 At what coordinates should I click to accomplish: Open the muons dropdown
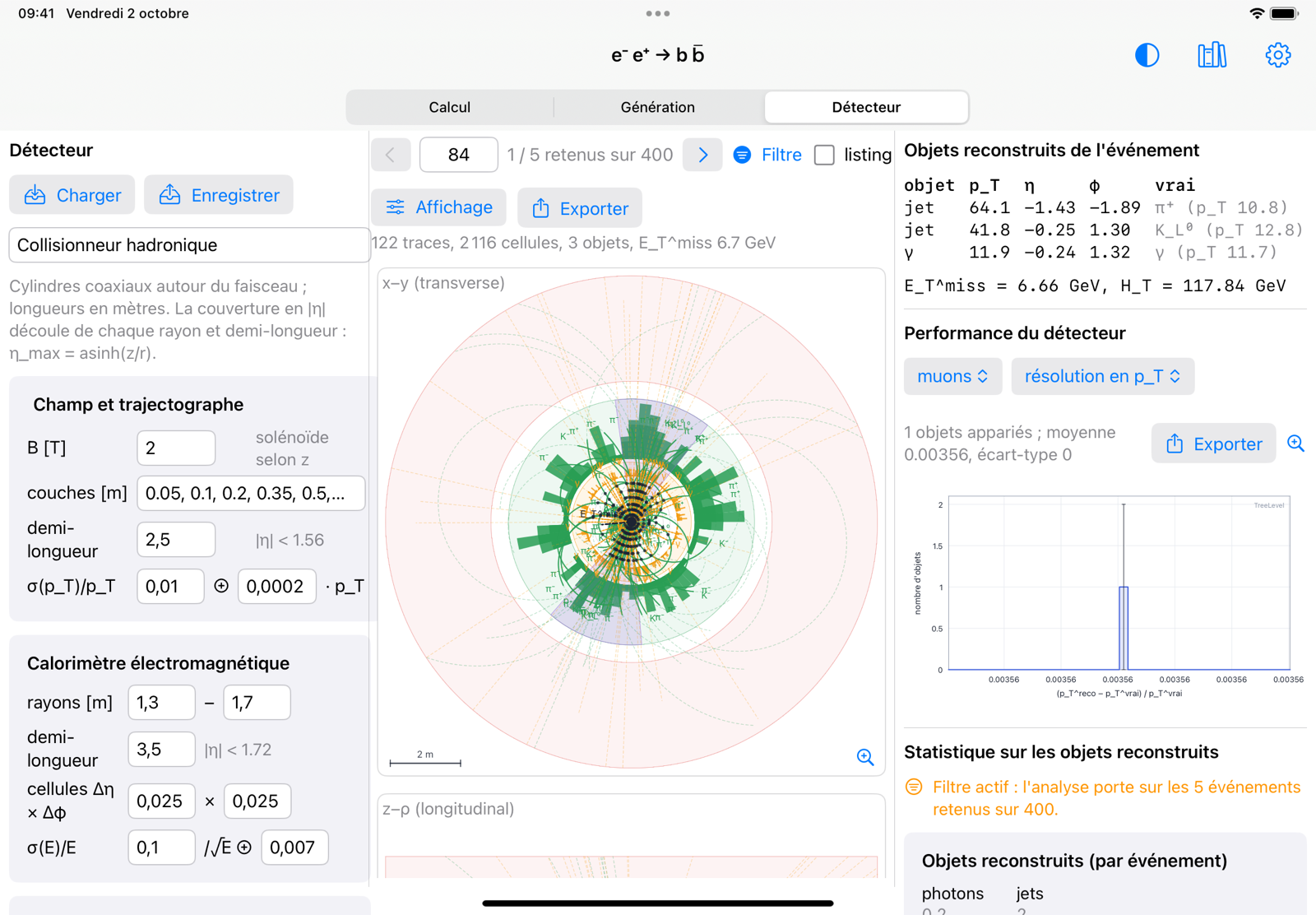pyautogui.click(x=952, y=376)
